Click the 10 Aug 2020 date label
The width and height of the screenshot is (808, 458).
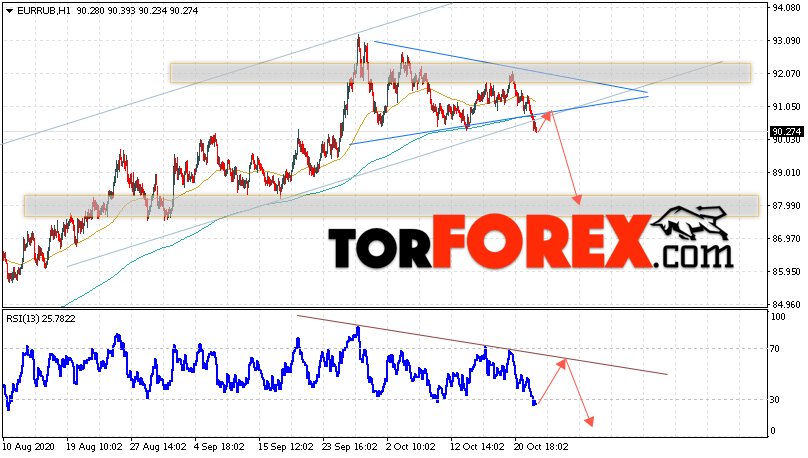[26, 447]
